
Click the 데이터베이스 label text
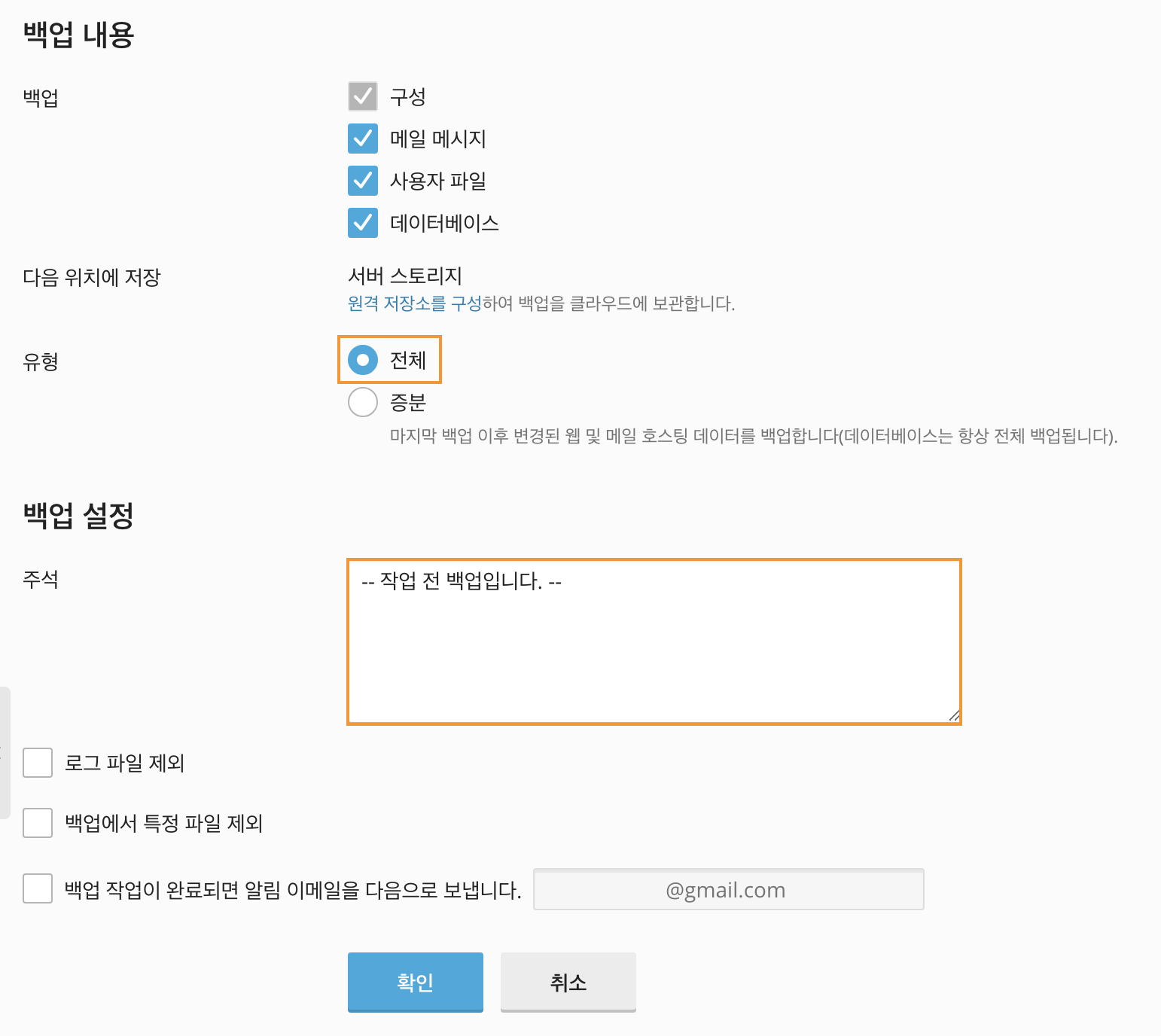(x=444, y=224)
